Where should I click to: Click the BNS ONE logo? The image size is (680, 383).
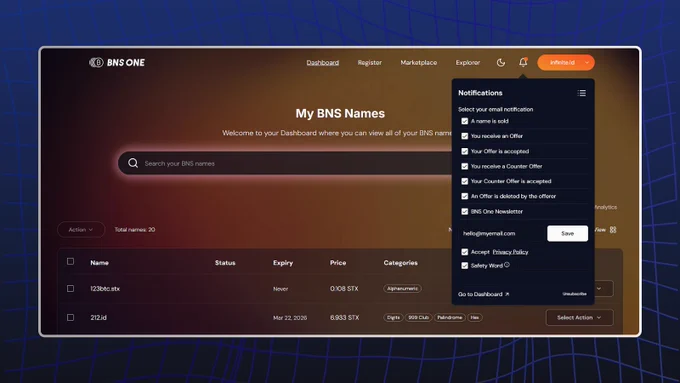coord(117,62)
